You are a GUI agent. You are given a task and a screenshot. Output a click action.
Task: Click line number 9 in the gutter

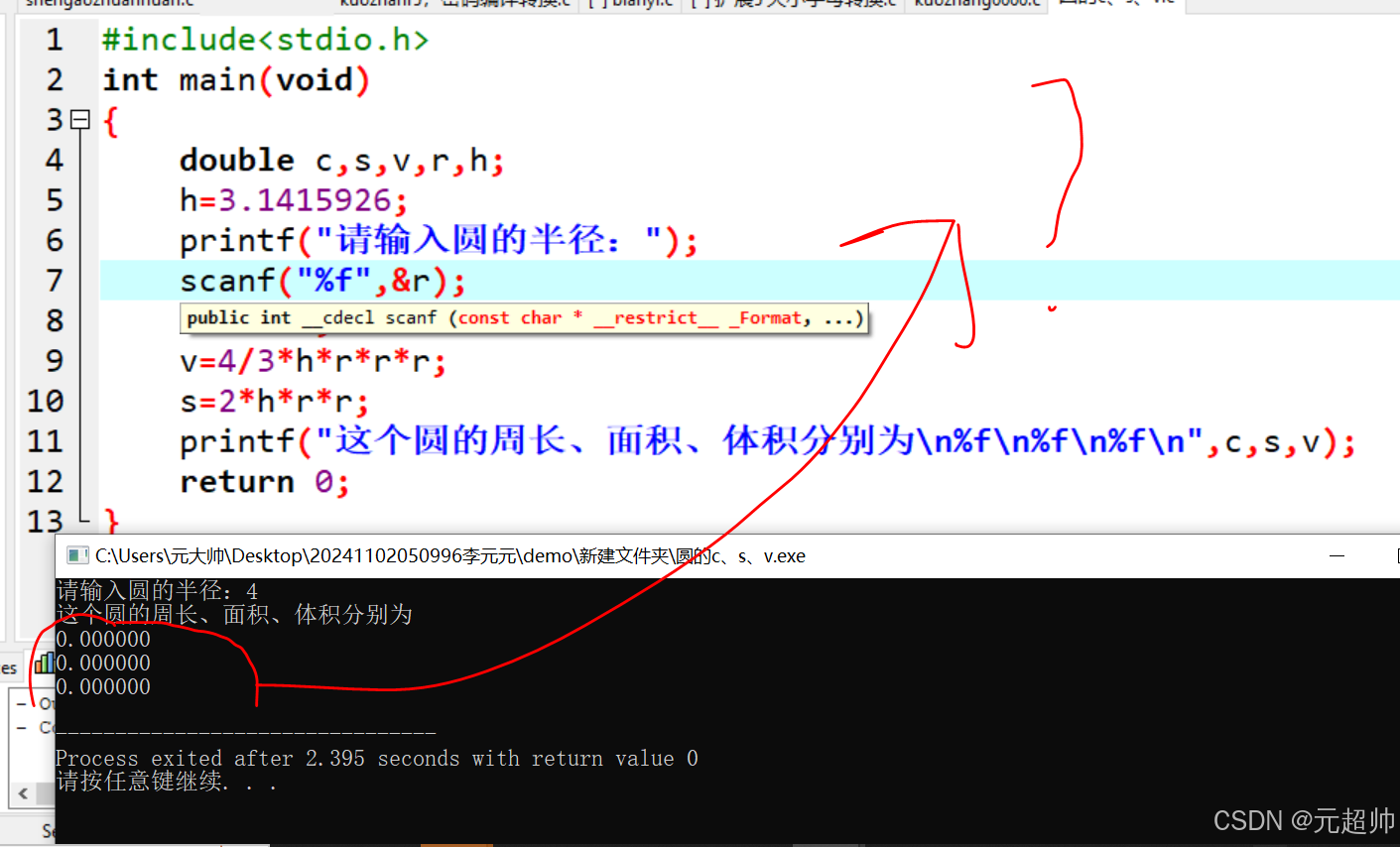coord(55,361)
